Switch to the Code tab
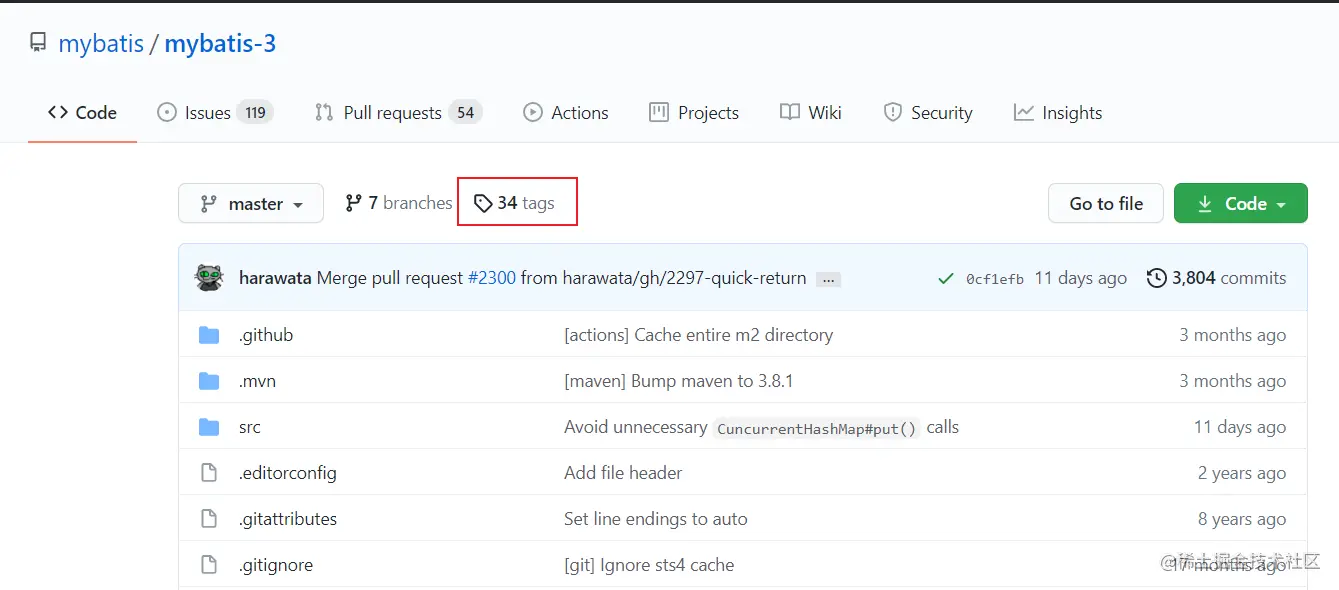1339x590 pixels. click(82, 113)
